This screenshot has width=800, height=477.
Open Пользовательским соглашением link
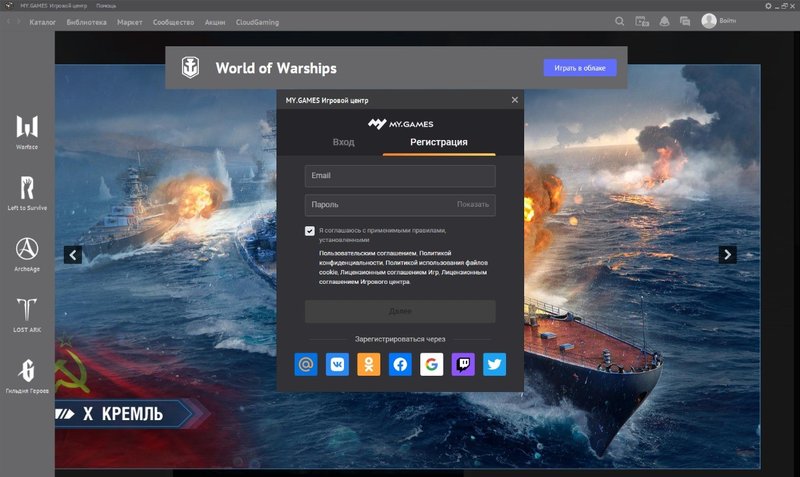click(x=368, y=253)
